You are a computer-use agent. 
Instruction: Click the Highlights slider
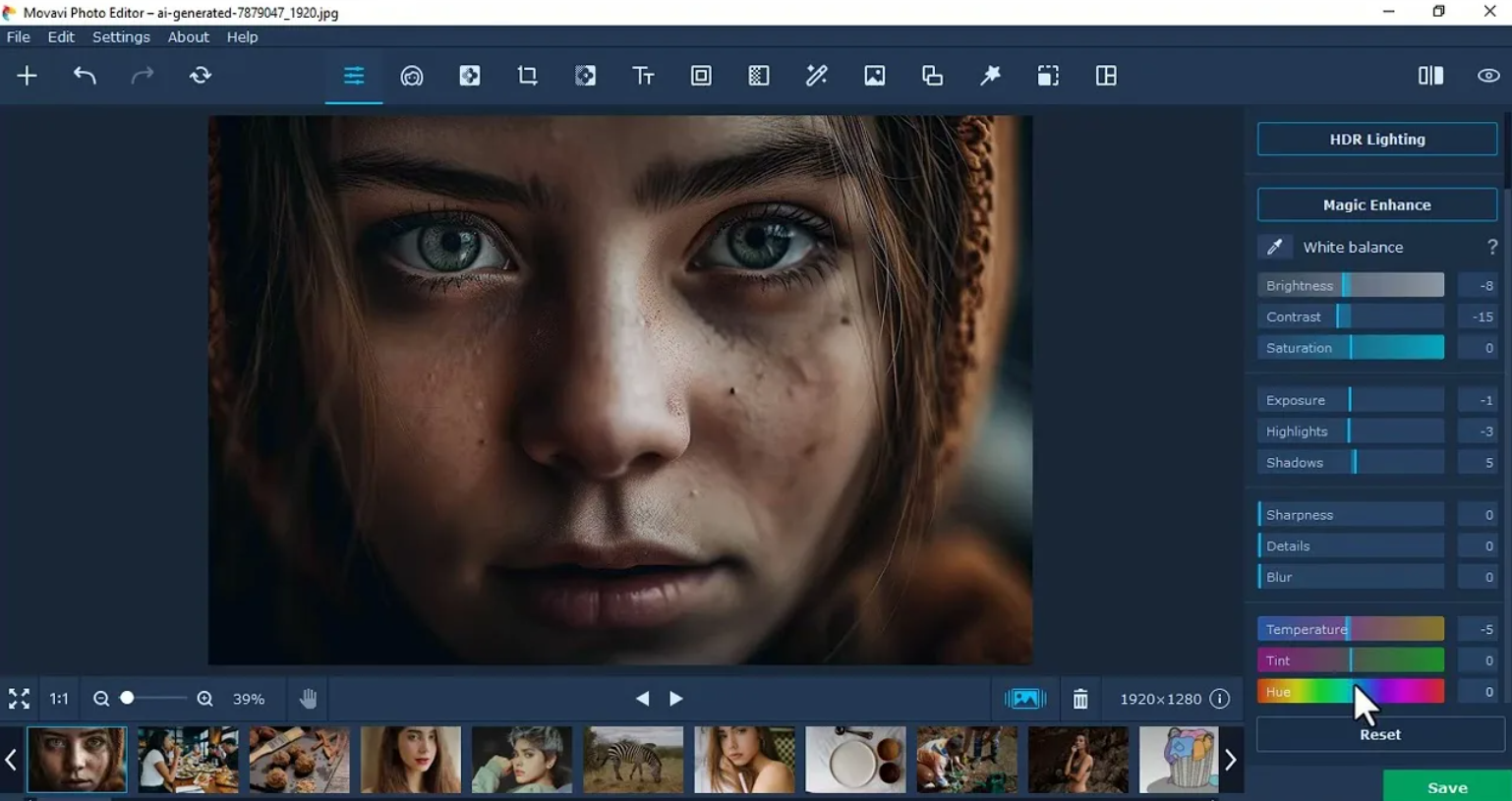click(1351, 431)
